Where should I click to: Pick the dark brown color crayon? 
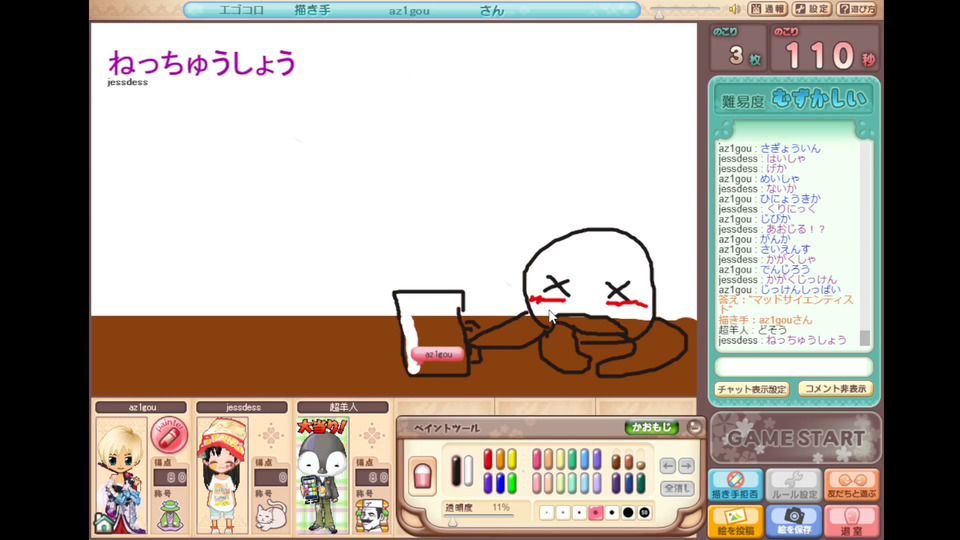click(x=616, y=462)
